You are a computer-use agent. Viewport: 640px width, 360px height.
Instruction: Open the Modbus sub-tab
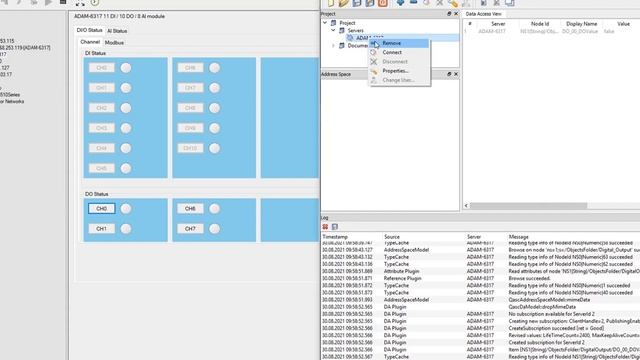point(114,42)
